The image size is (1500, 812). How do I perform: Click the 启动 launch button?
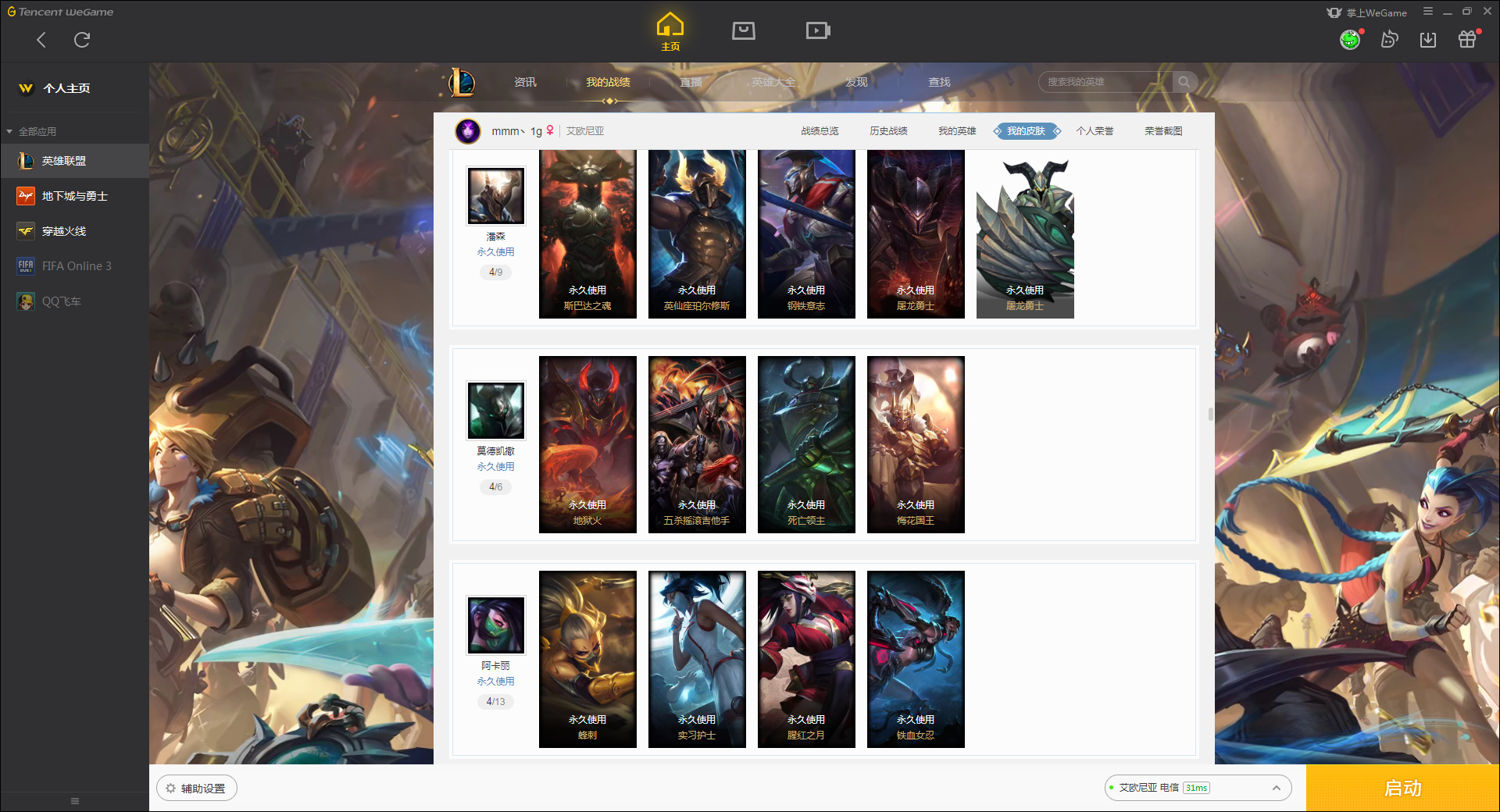1402,788
